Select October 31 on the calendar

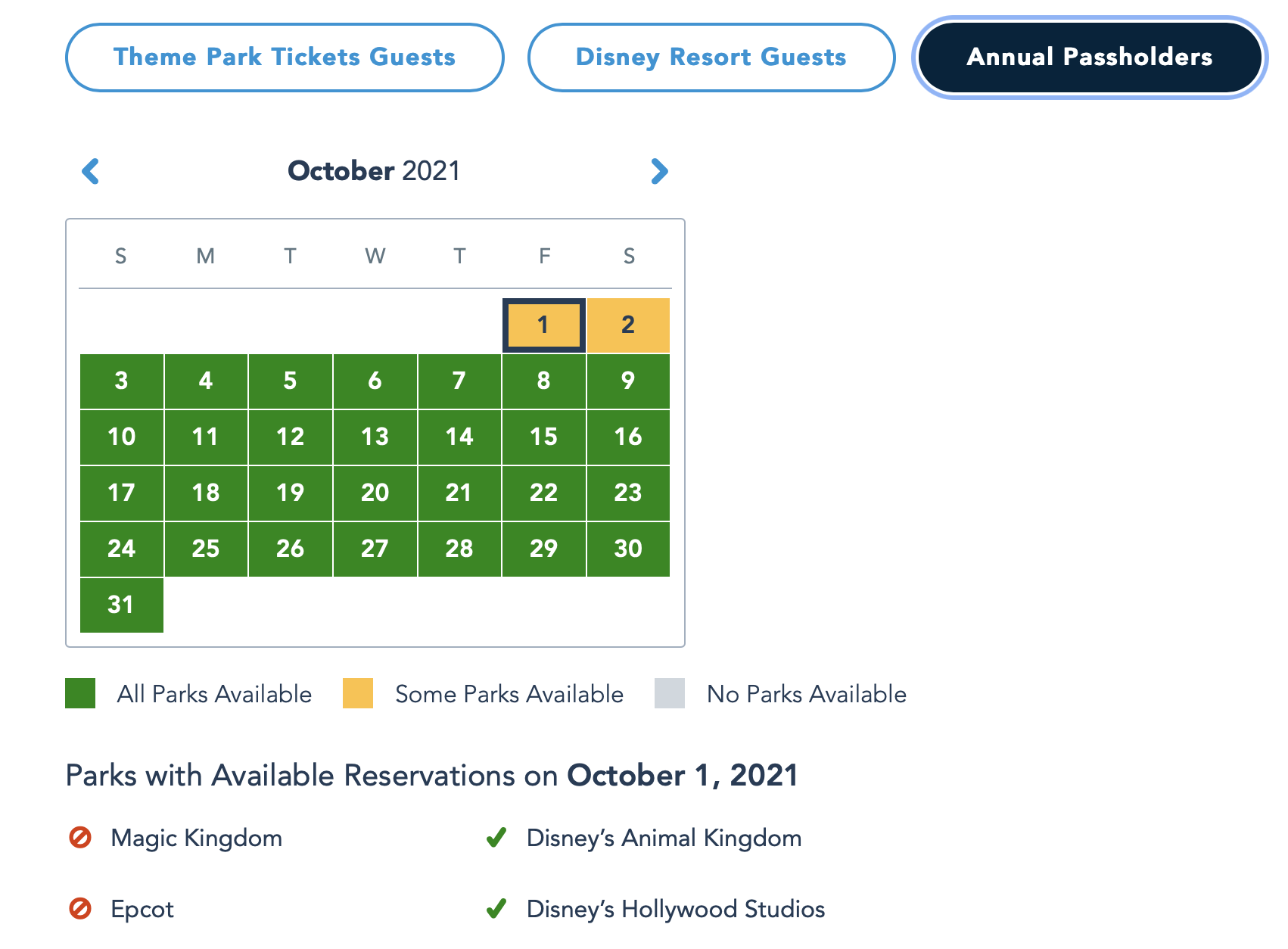(121, 605)
